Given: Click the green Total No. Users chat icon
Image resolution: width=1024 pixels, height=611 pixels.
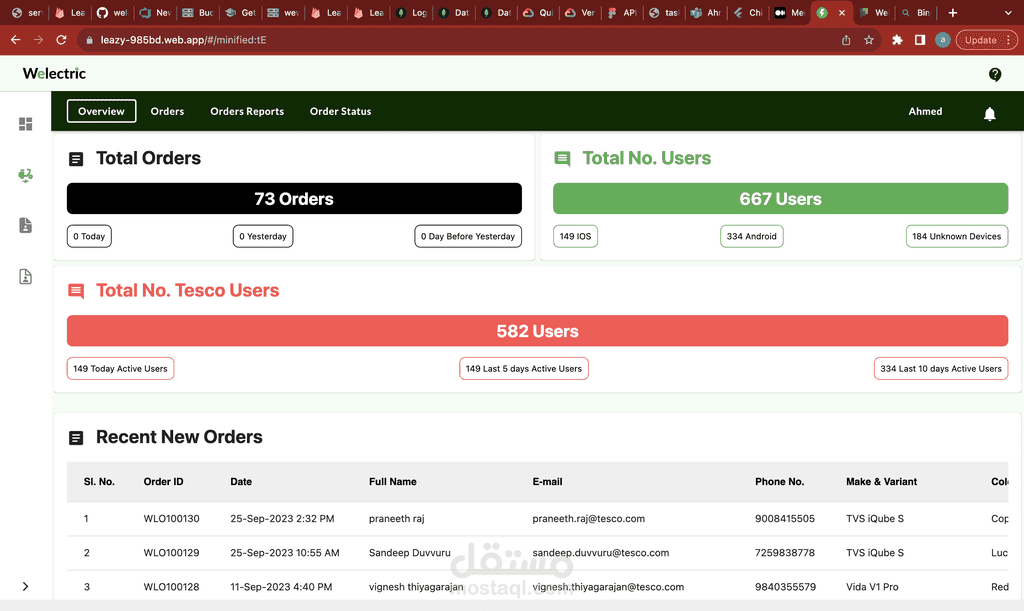Looking at the screenshot, I should click(x=562, y=159).
